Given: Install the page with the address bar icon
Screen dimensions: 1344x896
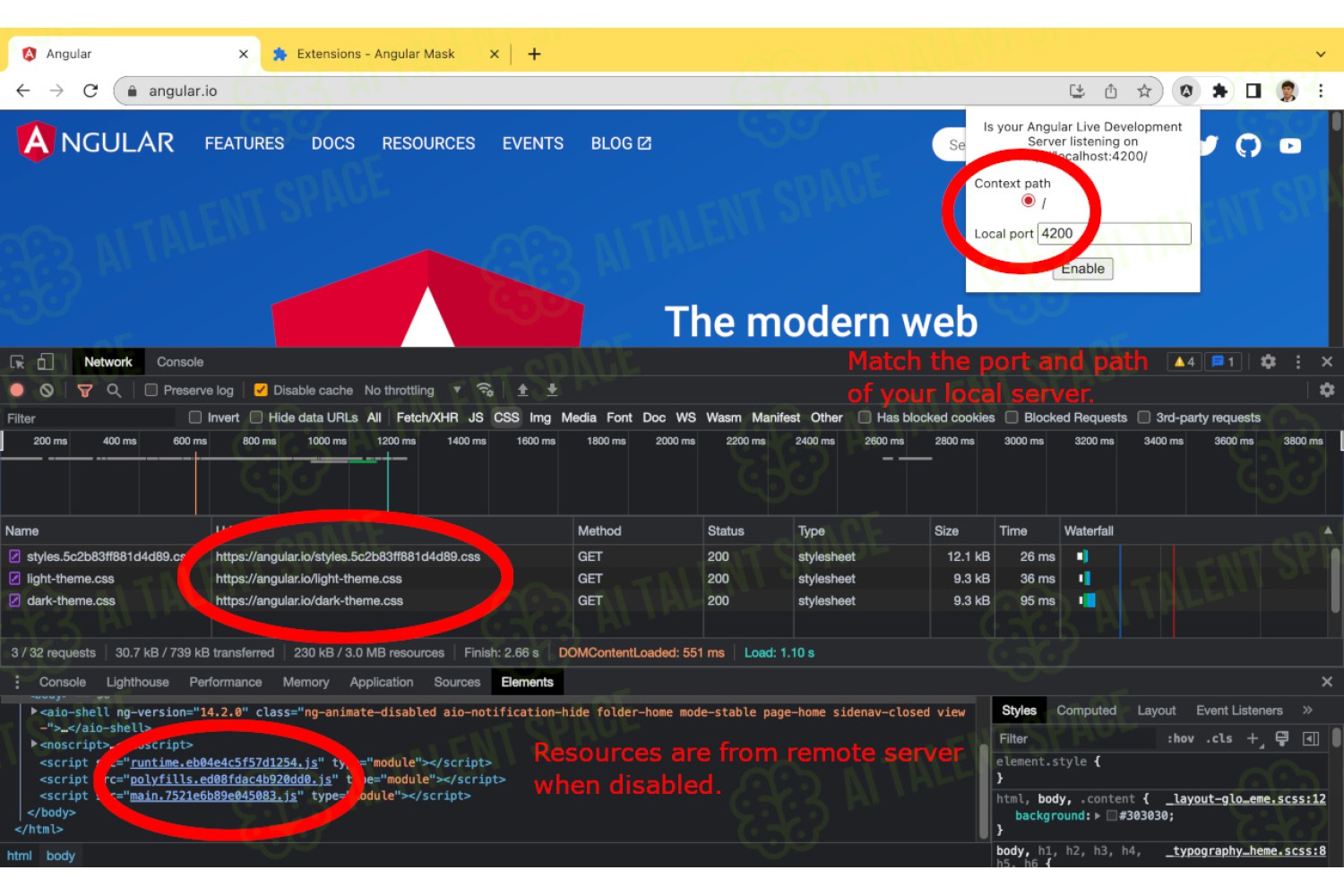Looking at the screenshot, I should [x=1077, y=90].
